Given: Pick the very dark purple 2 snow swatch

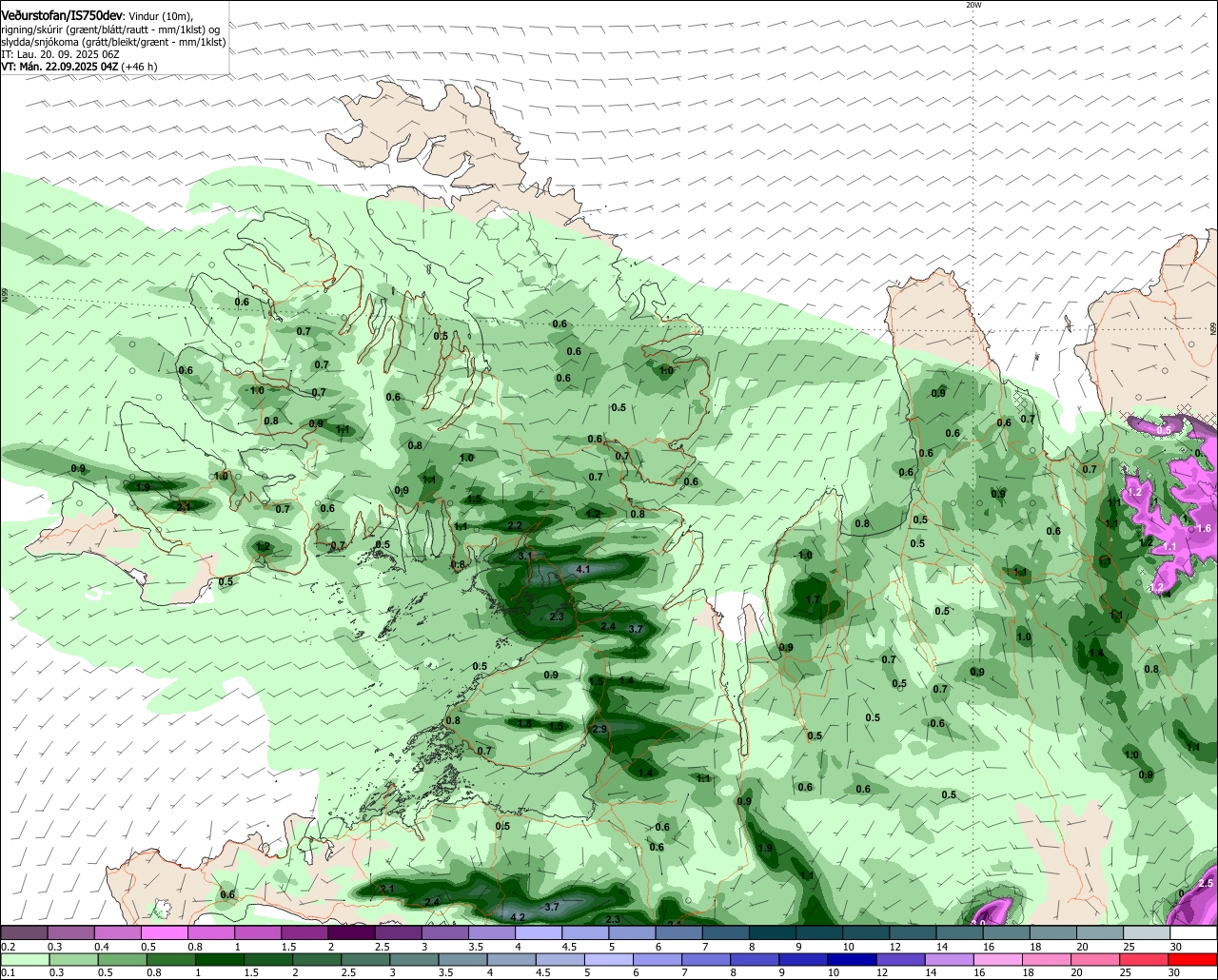Looking at the screenshot, I should click(351, 932).
